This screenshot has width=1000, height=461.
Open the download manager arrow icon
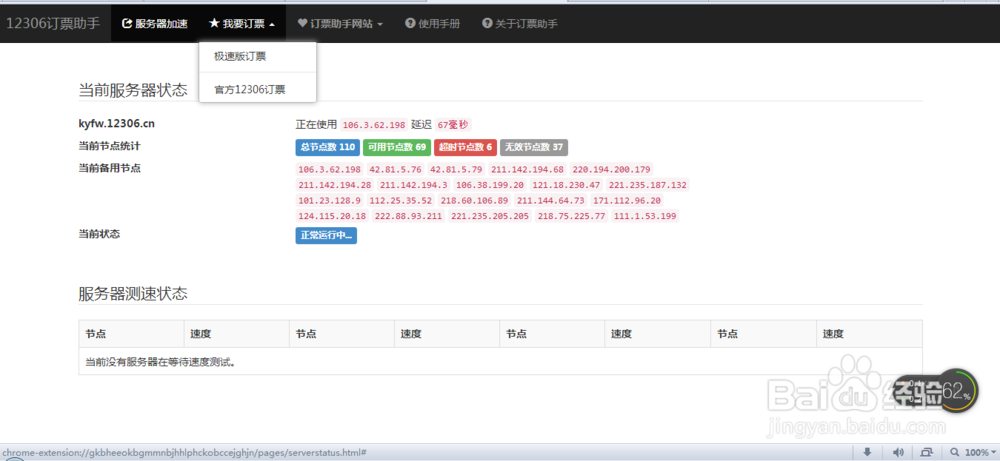pyautogui.click(x=867, y=452)
